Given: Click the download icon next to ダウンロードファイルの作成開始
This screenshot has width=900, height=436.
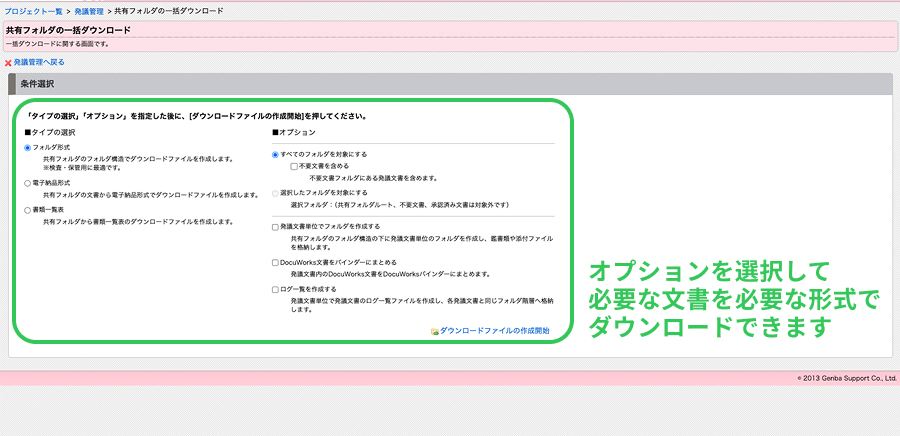Looking at the screenshot, I should pos(434,330).
